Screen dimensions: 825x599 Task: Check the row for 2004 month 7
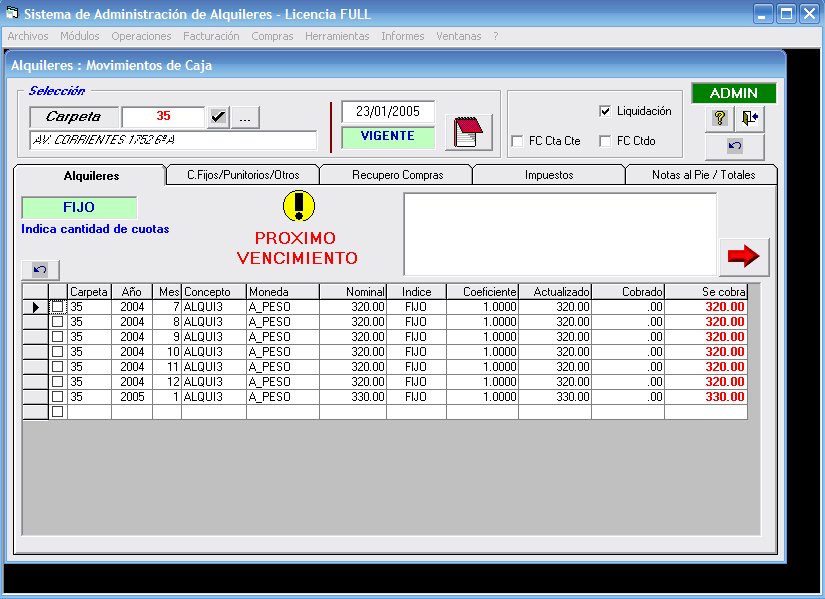(x=58, y=307)
